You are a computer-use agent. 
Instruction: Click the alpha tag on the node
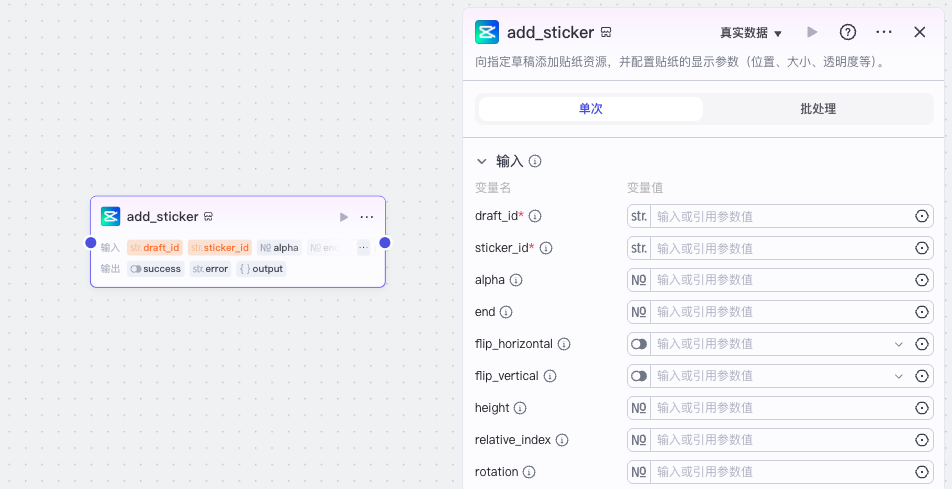(279, 248)
